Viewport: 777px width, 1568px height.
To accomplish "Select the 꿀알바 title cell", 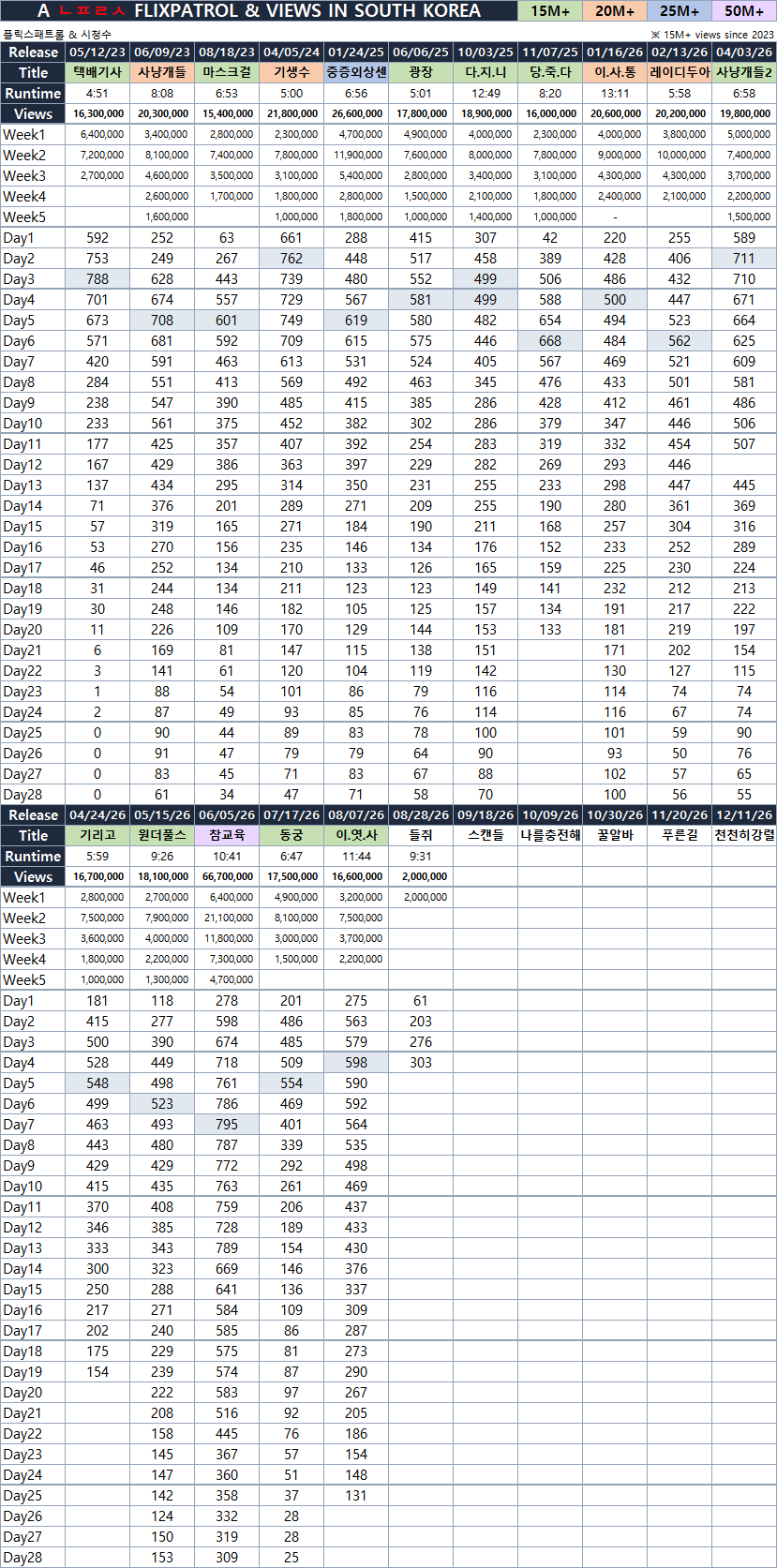I will tap(615, 835).
